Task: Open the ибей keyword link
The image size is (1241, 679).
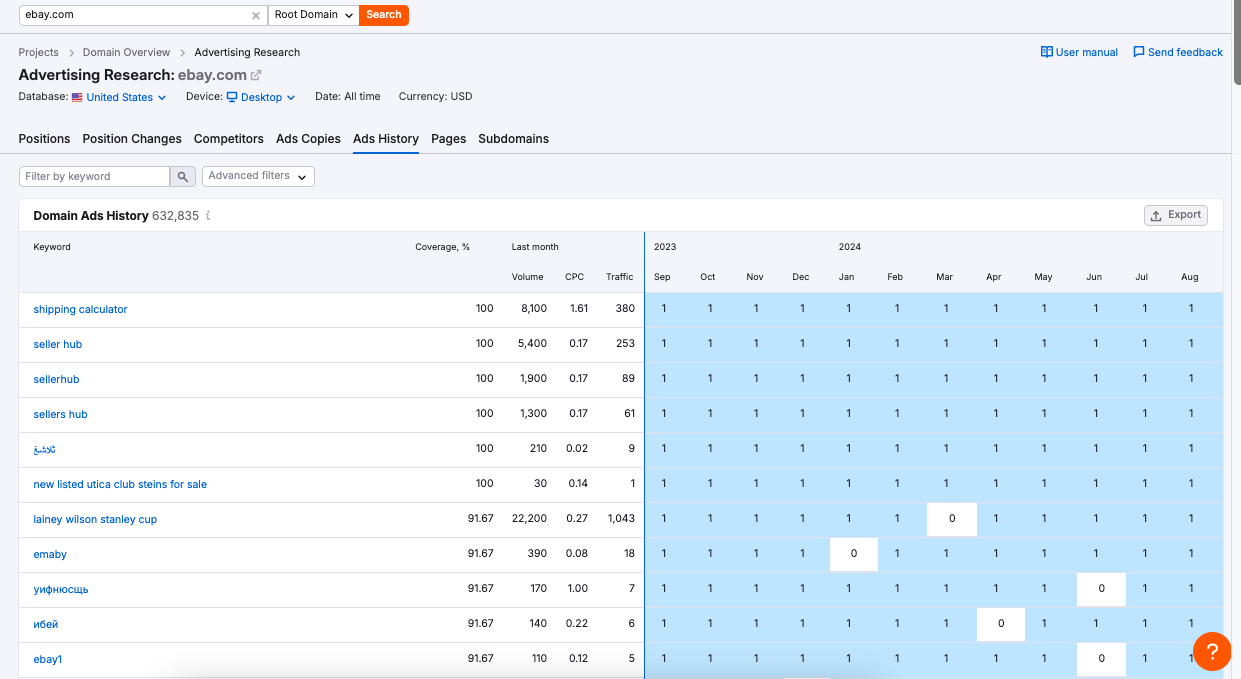Action: pyautogui.click(x=46, y=624)
